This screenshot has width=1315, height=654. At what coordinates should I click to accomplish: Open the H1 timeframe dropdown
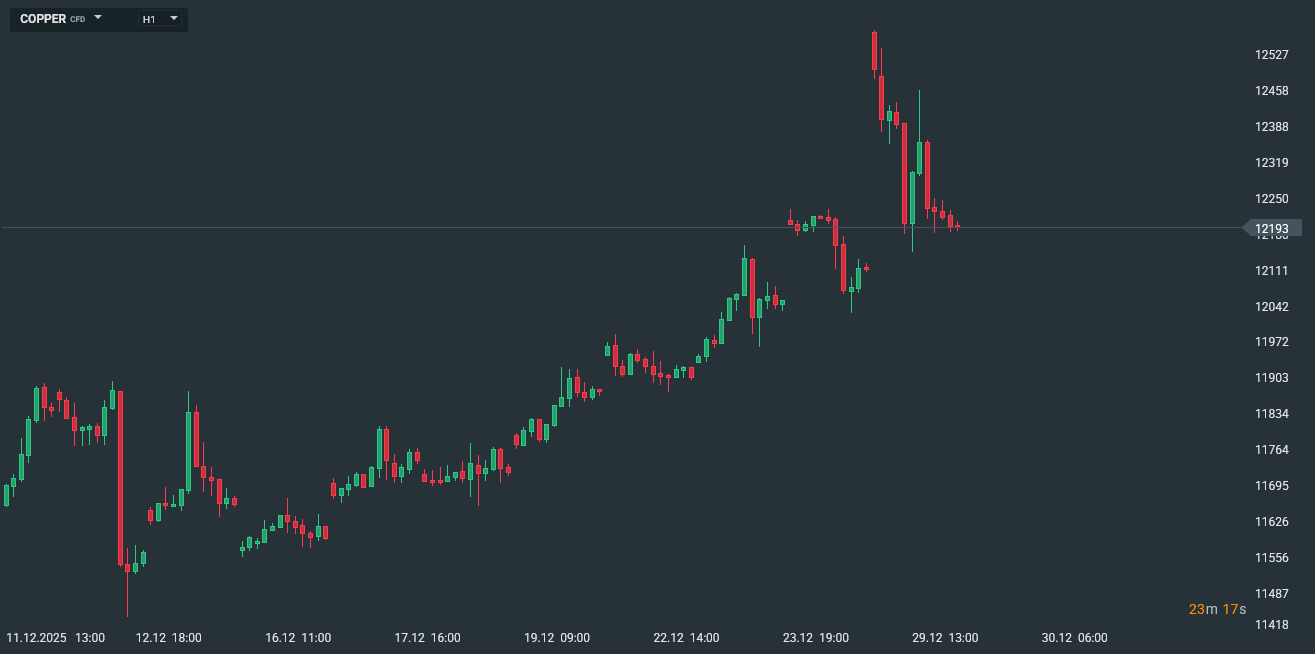pyautogui.click(x=160, y=19)
